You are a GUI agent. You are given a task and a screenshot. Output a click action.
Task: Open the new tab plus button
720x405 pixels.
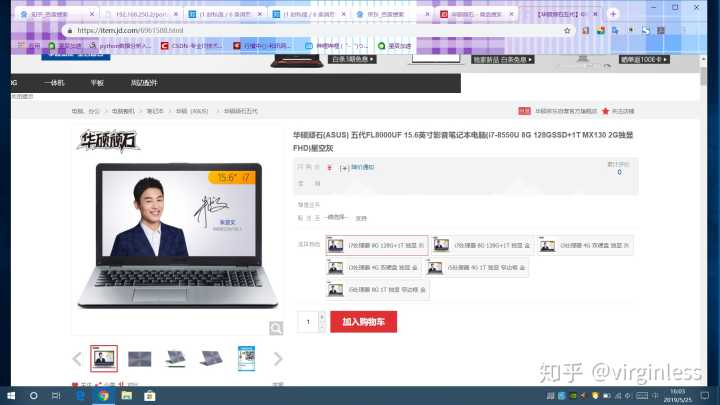pyautogui.click(x=613, y=14)
